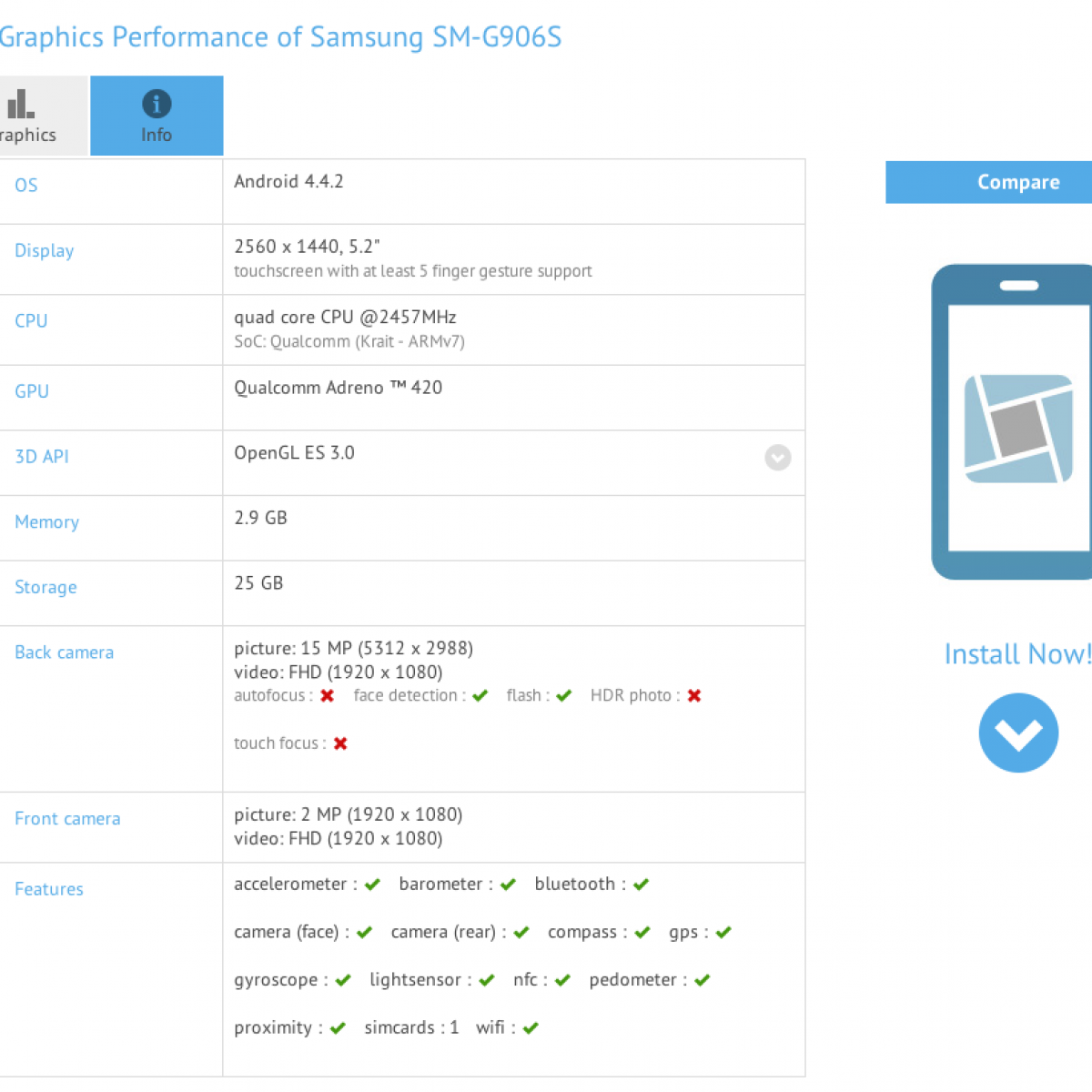Click the wifi green checkmark
This screenshot has width=1092, height=1092.
(x=531, y=1028)
